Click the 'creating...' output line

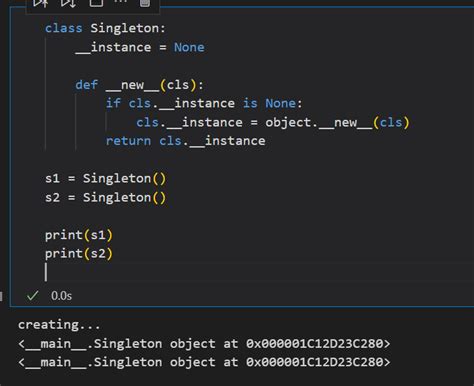(59, 325)
